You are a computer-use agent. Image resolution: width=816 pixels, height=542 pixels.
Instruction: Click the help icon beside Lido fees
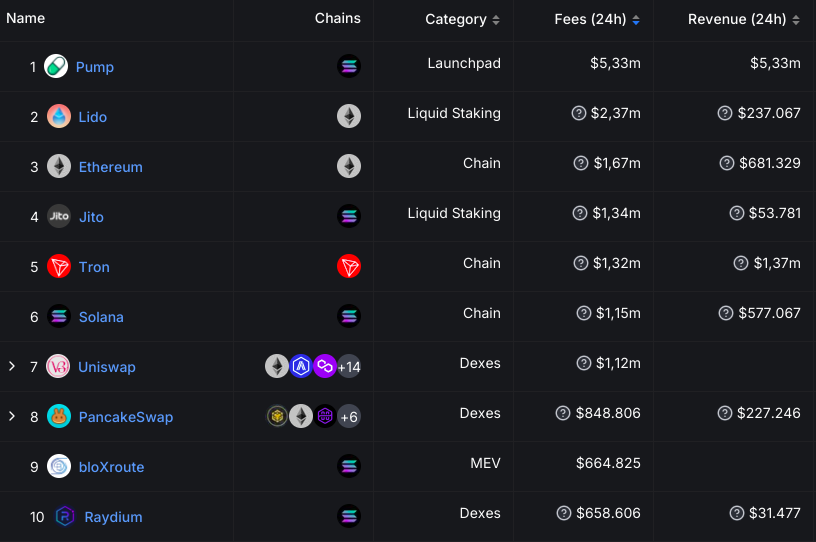coord(578,114)
